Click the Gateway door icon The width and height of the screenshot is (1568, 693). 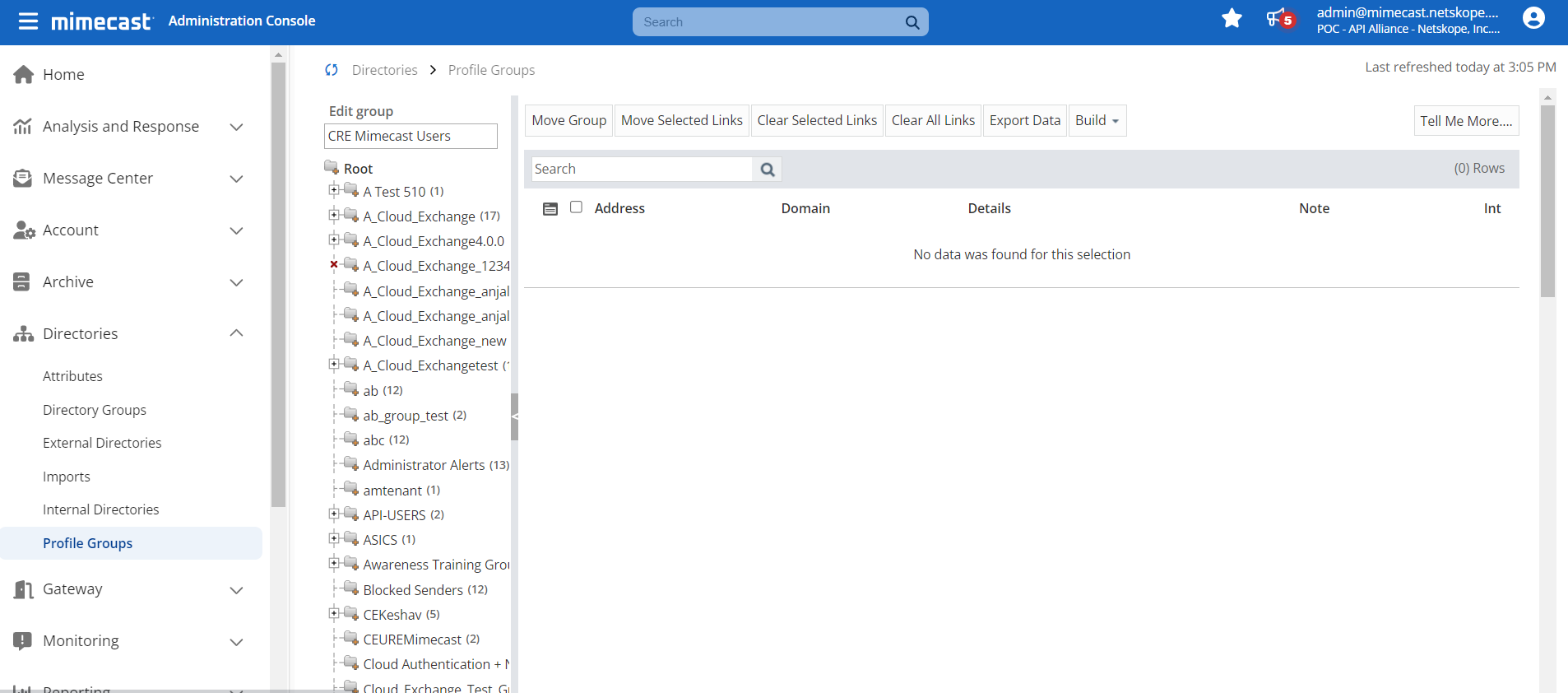(x=24, y=589)
